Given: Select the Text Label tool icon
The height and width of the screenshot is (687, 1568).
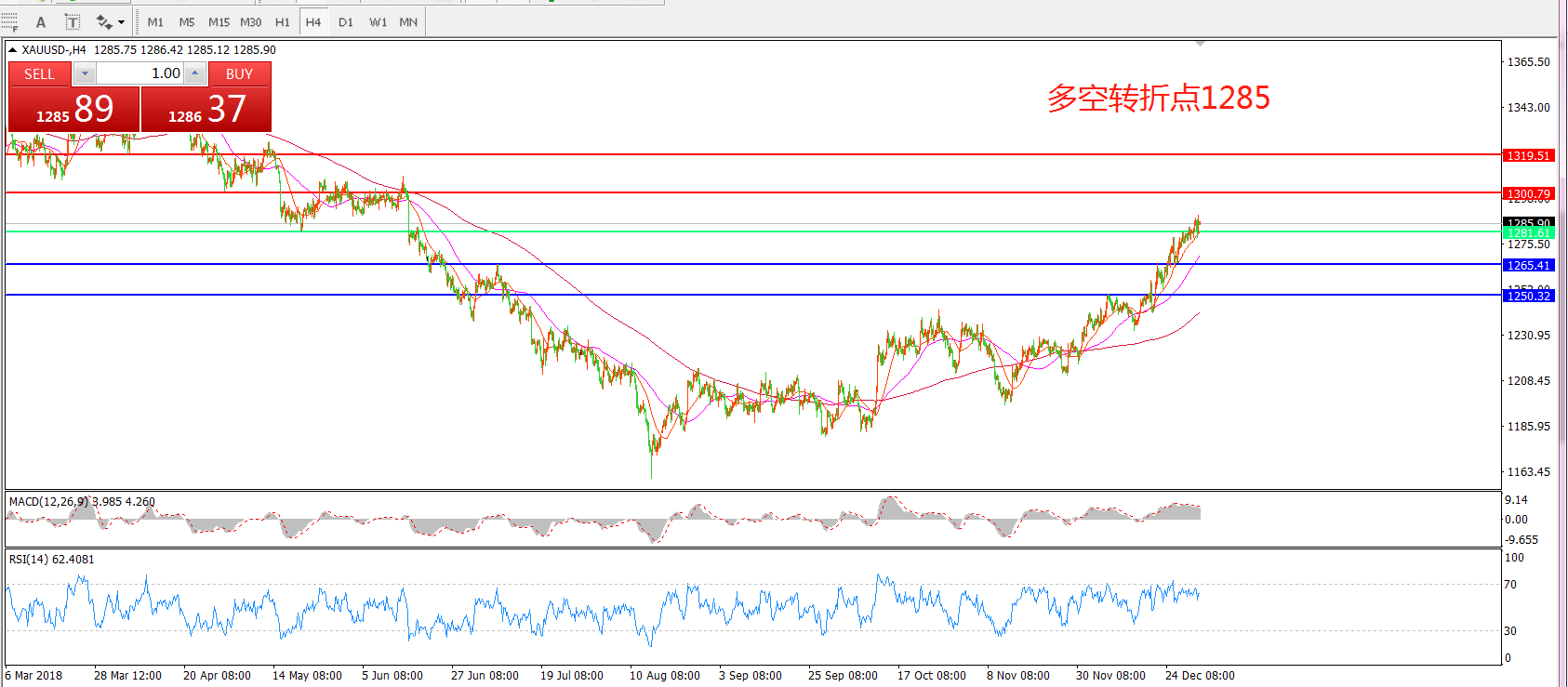Looking at the screenshot, I should (73, 22).
